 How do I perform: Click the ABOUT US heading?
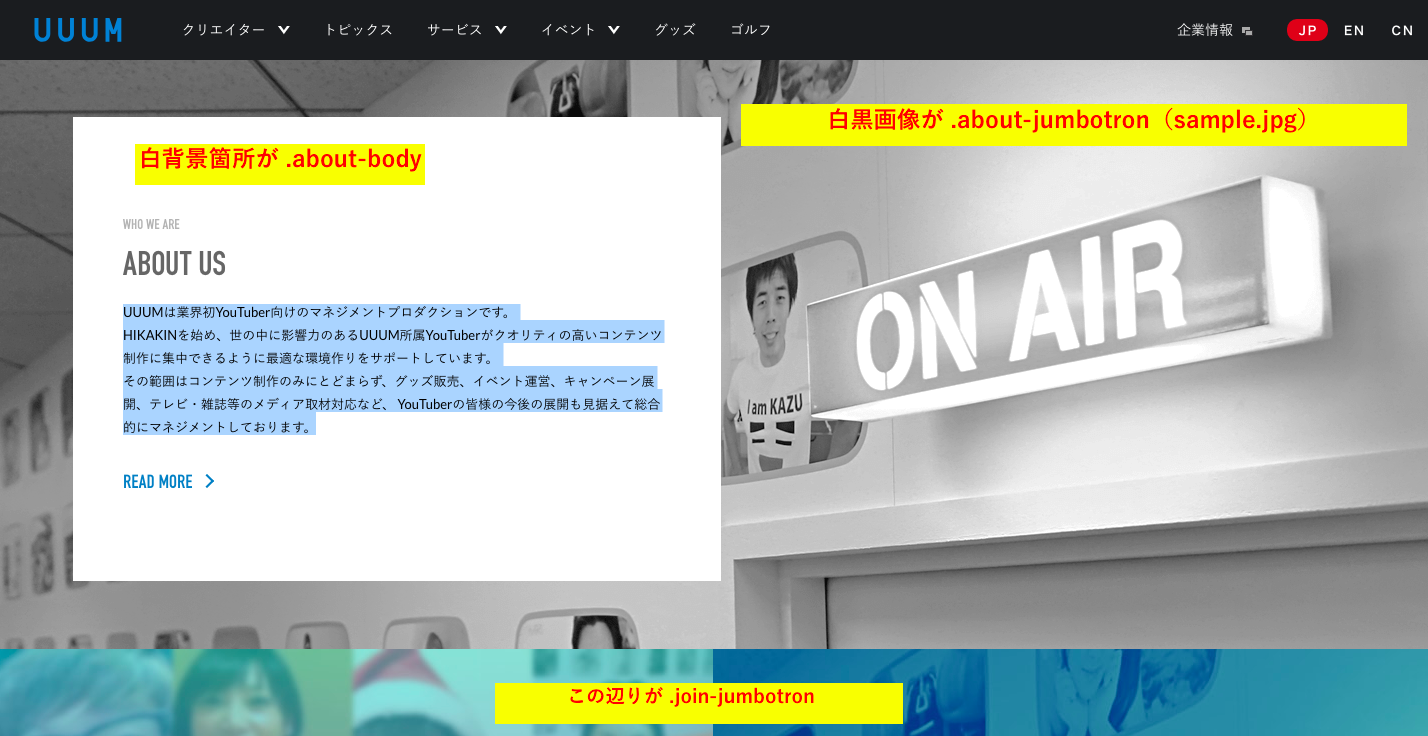(x=174, y=264)
